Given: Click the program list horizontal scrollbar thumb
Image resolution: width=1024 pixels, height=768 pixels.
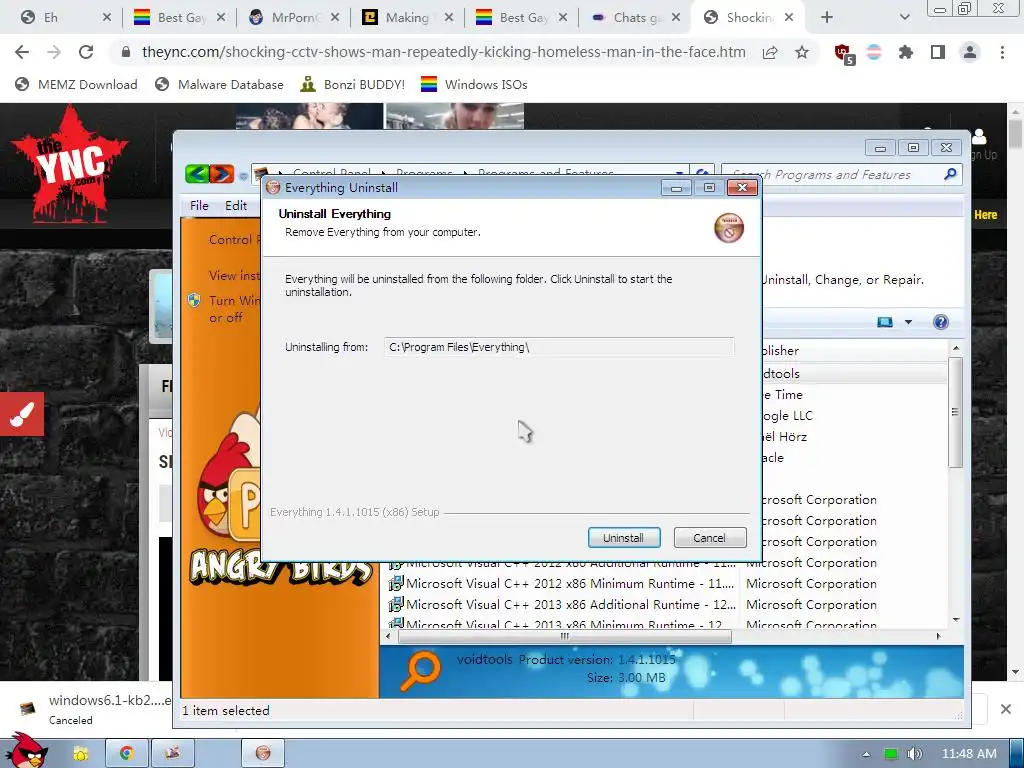Looking at the screenshot, I should [565, 637].
